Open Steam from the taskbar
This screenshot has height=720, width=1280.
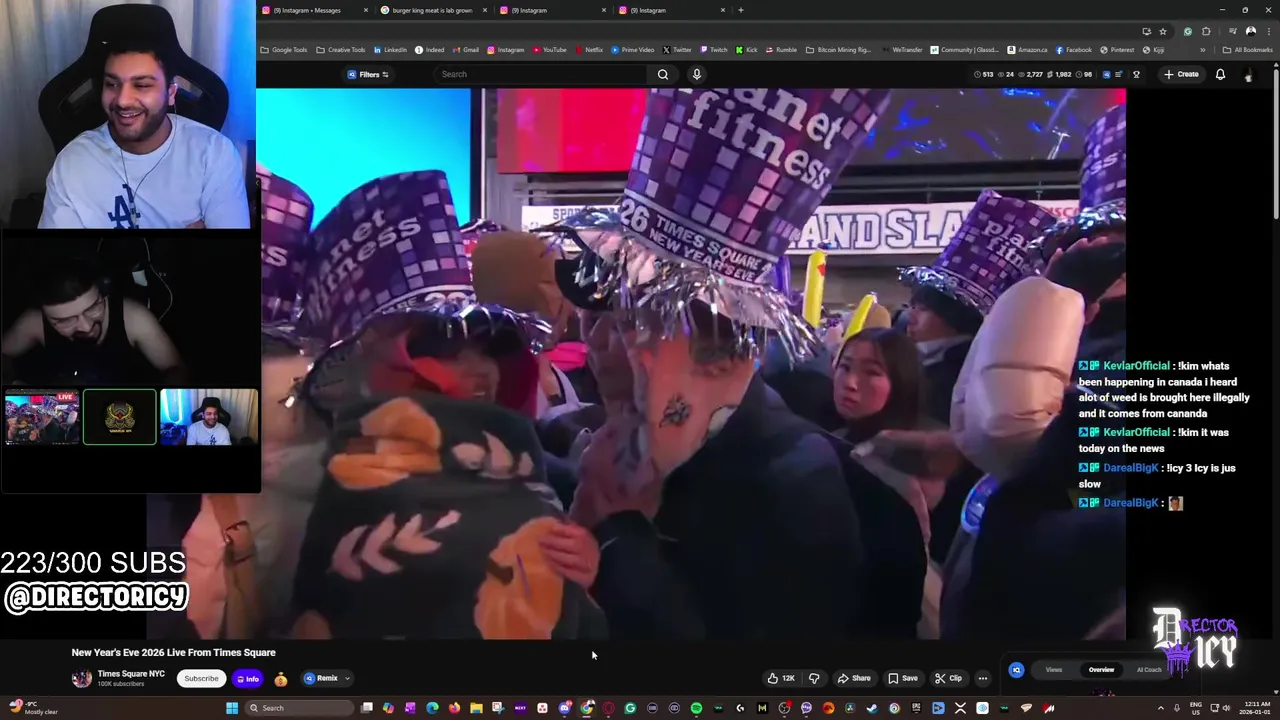click(872, 708)
